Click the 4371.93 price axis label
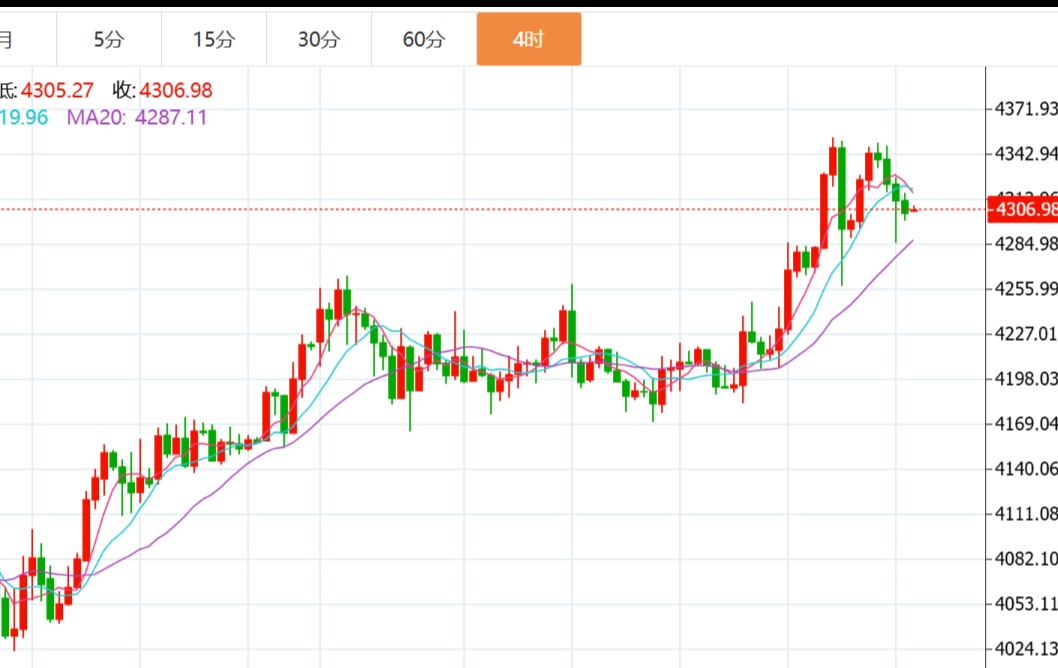1058x668 pixels. (x=1025, y=108)
